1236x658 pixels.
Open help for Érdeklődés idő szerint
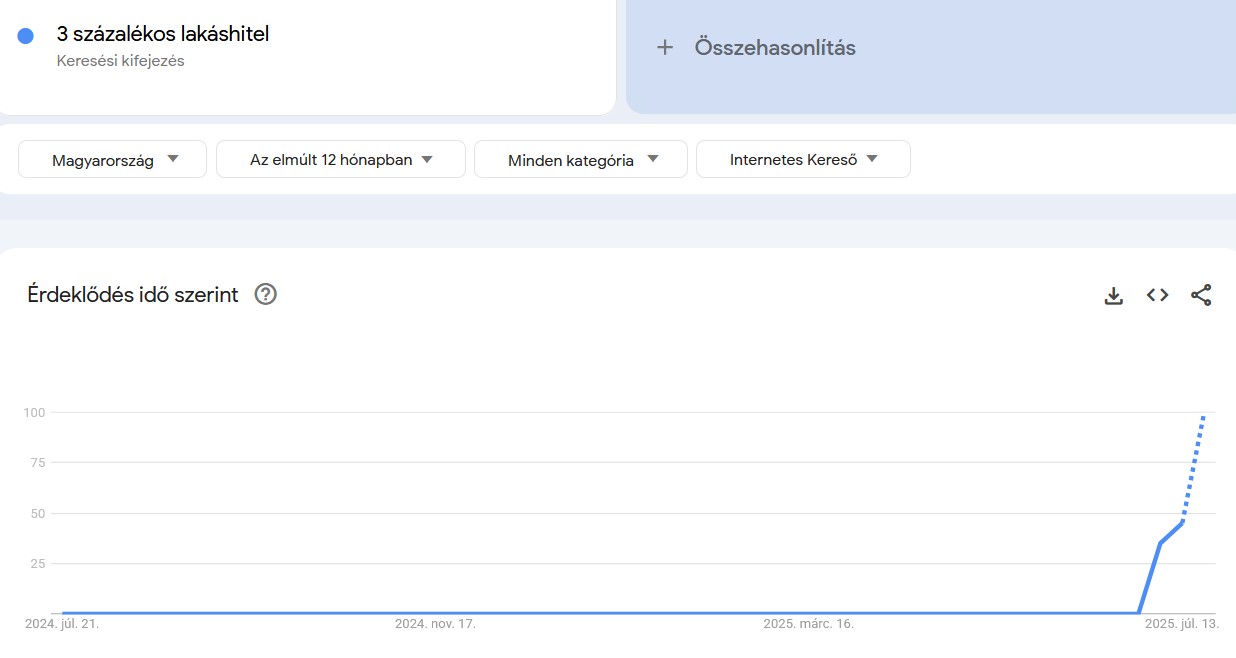point(264,294)
